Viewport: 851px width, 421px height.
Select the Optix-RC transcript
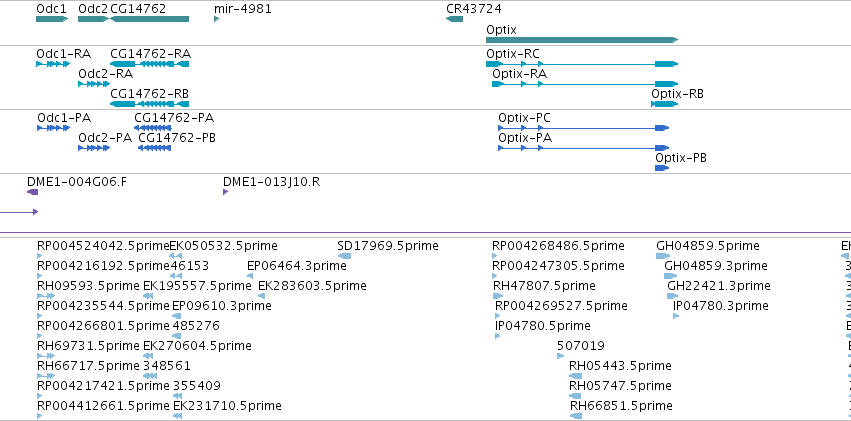pos(582,64)
